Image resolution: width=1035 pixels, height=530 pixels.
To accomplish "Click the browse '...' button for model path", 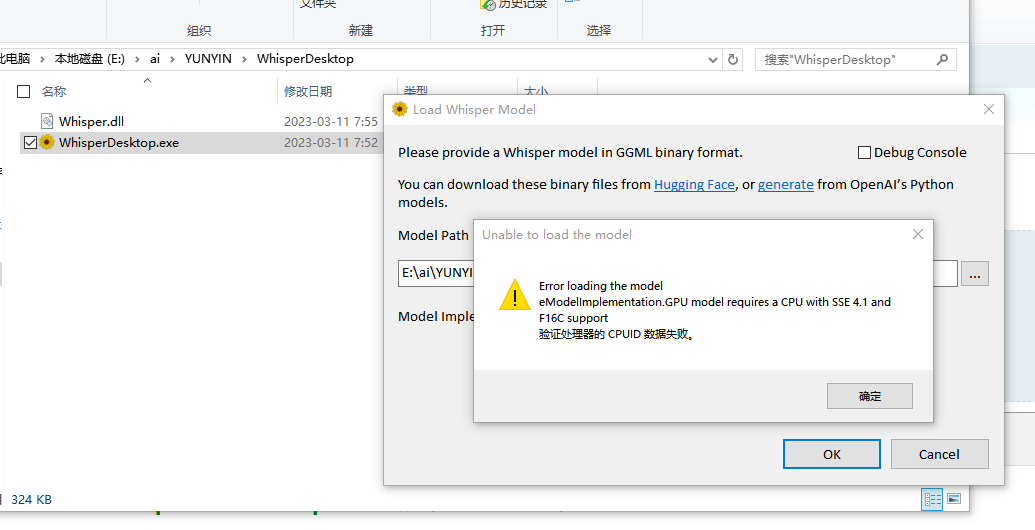I will pyautogui.click(x=975, y=273).
